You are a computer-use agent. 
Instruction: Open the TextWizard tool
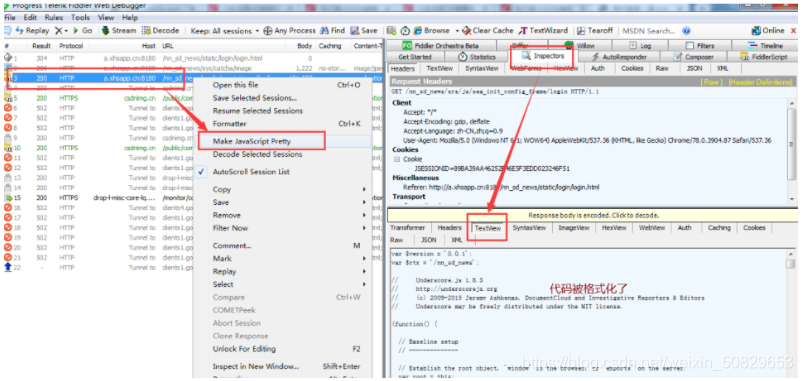click(x=544, y=31)
